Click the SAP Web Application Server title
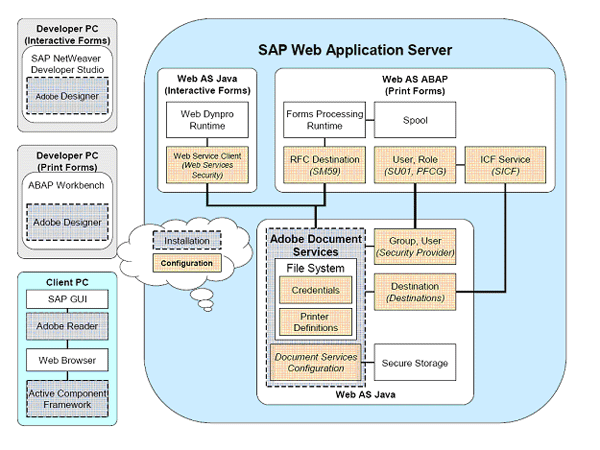Screen dimensions: 600x450 [x=355, y=50]
